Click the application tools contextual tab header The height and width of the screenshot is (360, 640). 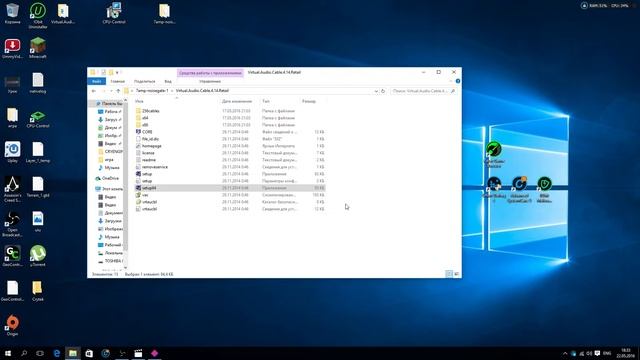[x=210, y=73]
